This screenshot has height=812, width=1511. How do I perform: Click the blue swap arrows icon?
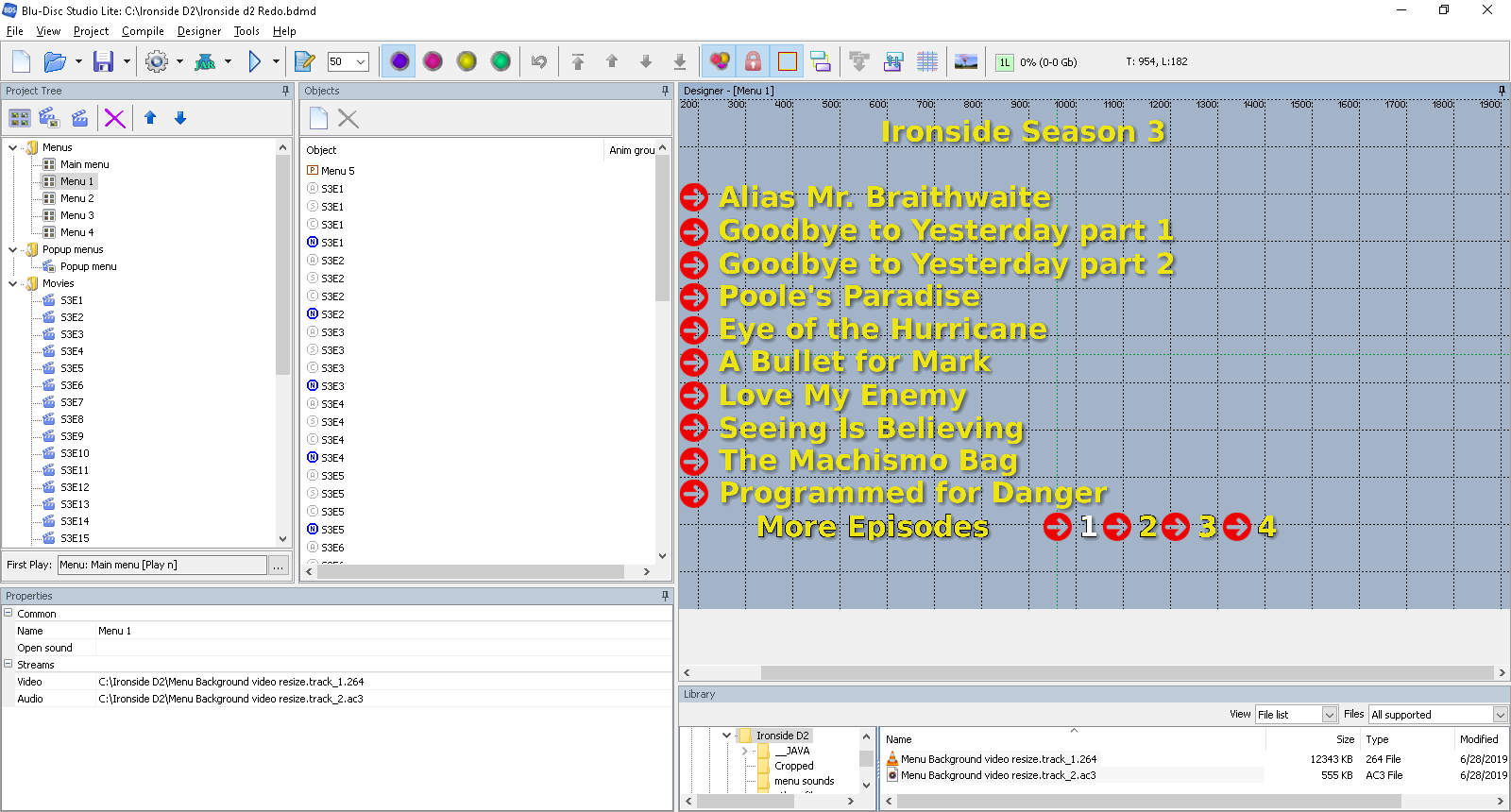point(893,62)
